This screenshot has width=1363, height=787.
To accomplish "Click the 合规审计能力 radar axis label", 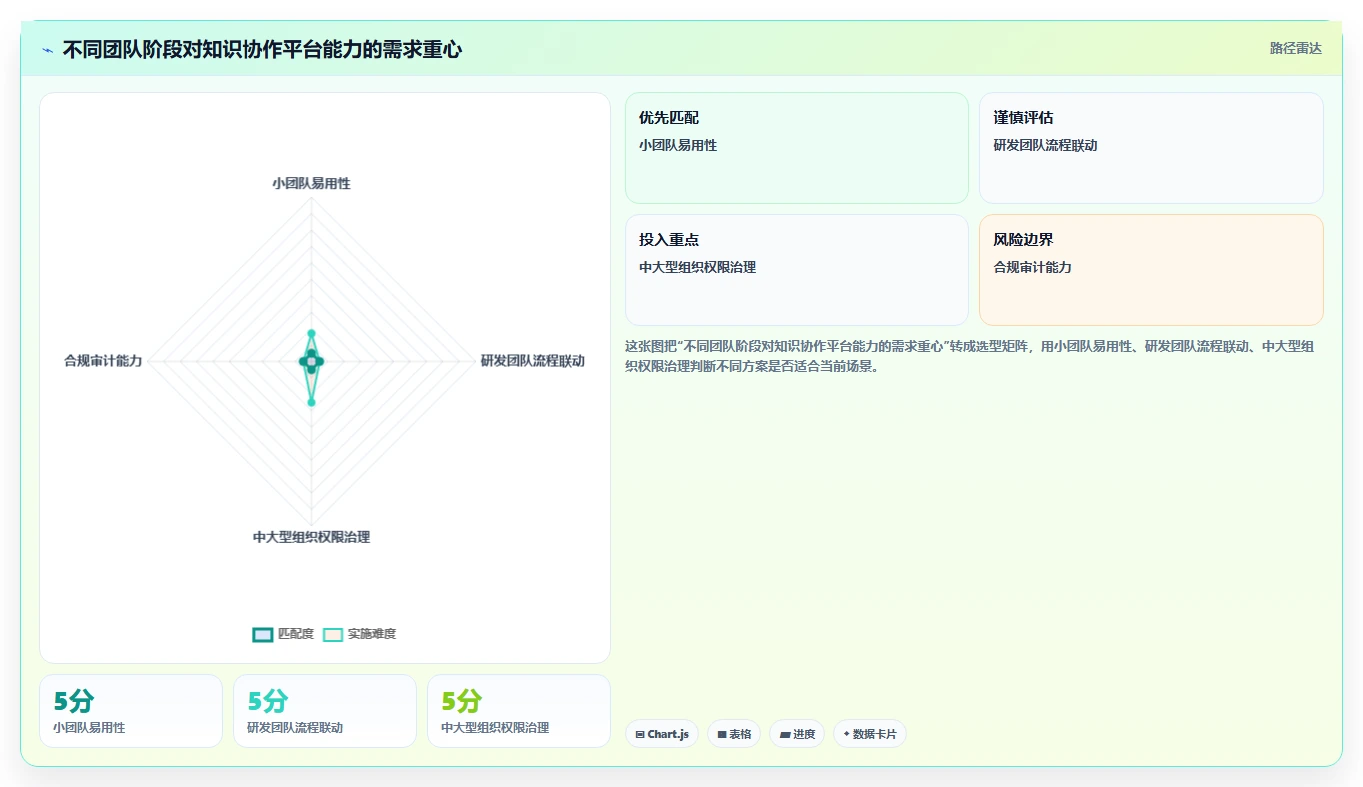I will 103,361.
